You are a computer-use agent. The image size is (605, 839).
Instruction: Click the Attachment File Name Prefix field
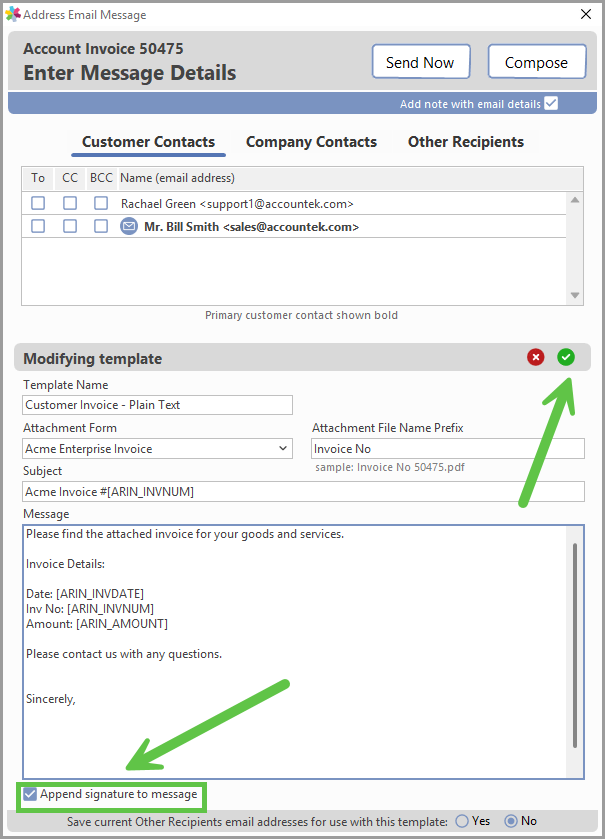click(448, 448)
